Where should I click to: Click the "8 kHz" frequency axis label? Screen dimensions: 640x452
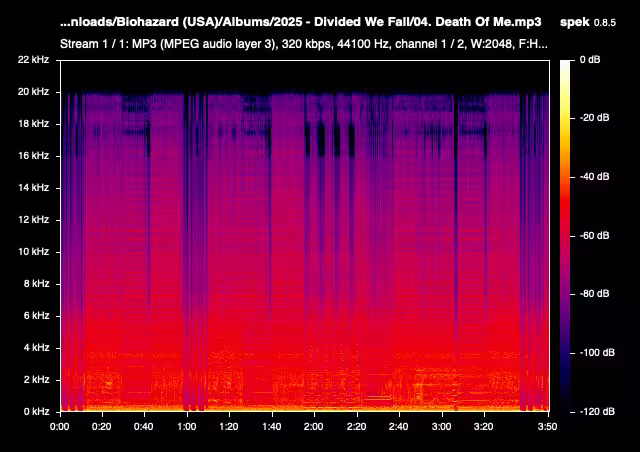(36, 283)
